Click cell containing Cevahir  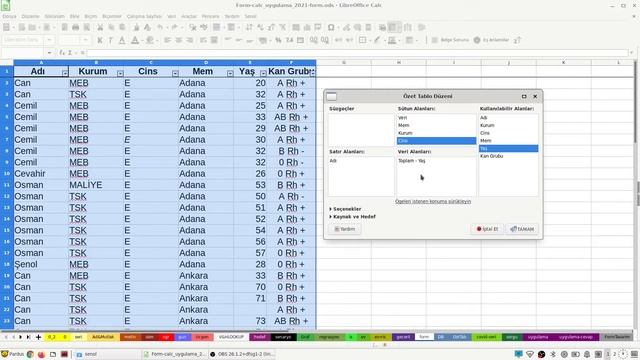tap(41, 173)
